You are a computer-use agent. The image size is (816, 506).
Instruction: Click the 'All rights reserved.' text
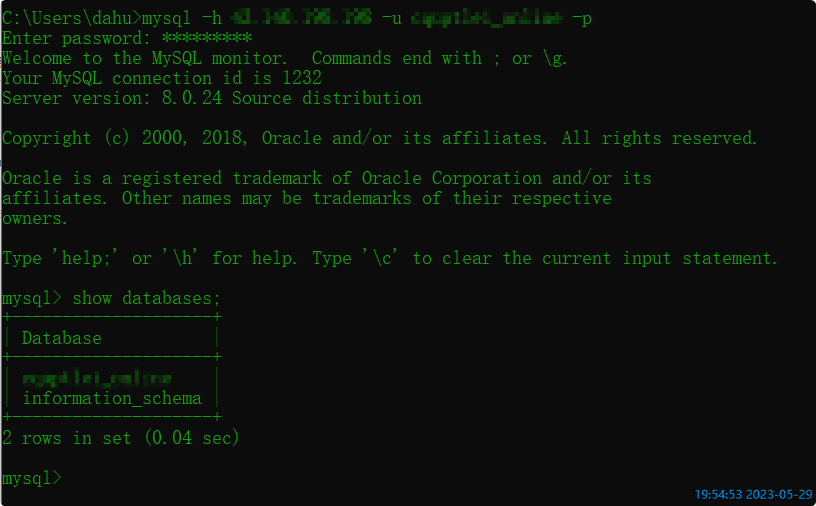(x=659, y=138)
